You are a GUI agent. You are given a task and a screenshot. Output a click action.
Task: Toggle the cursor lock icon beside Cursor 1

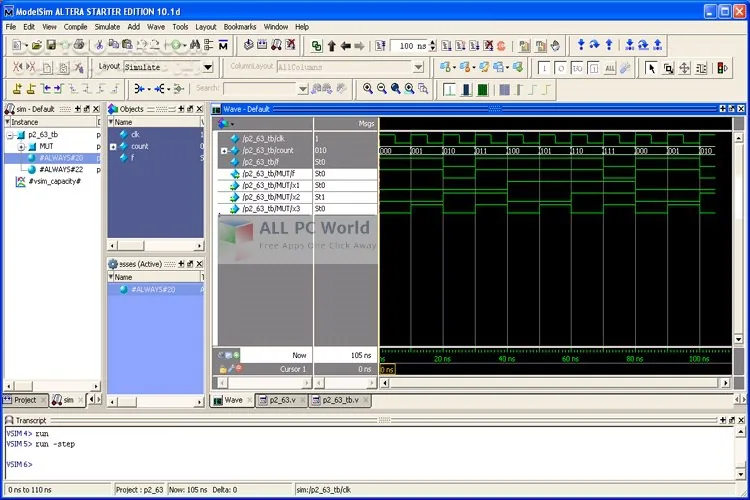click(223, 369)
